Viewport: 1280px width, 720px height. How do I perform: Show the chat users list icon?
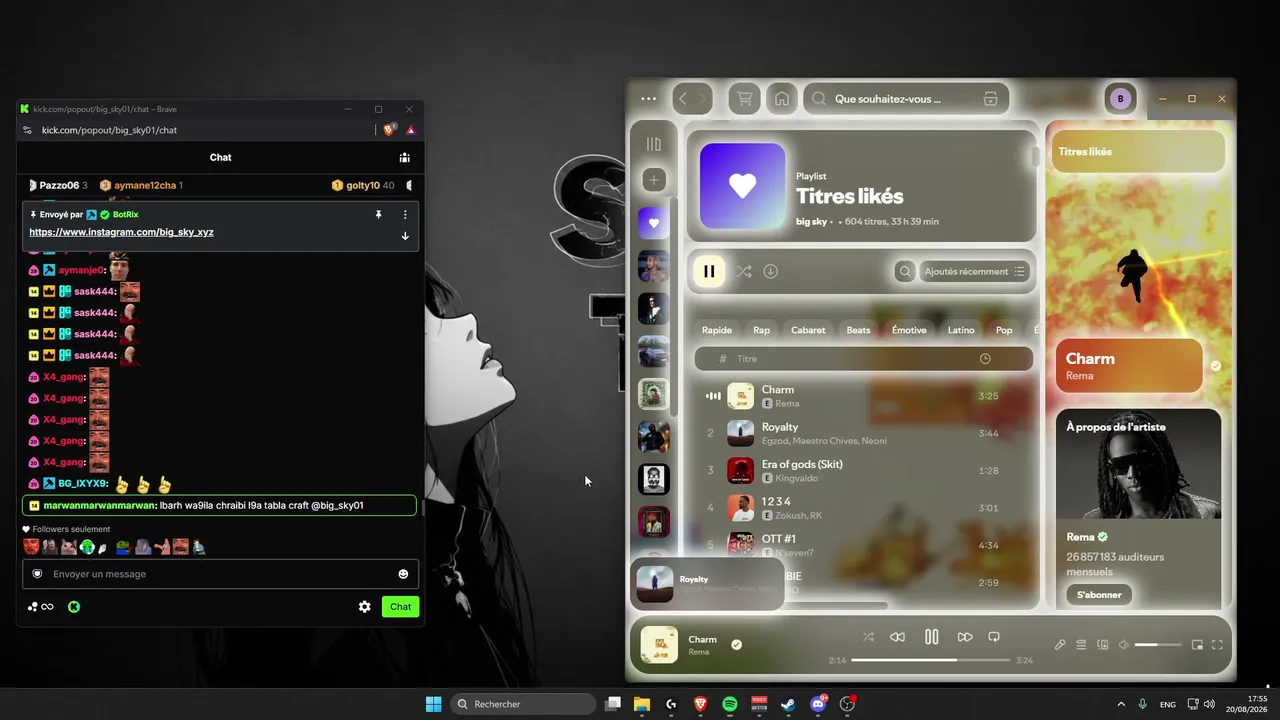coord(404,157)
